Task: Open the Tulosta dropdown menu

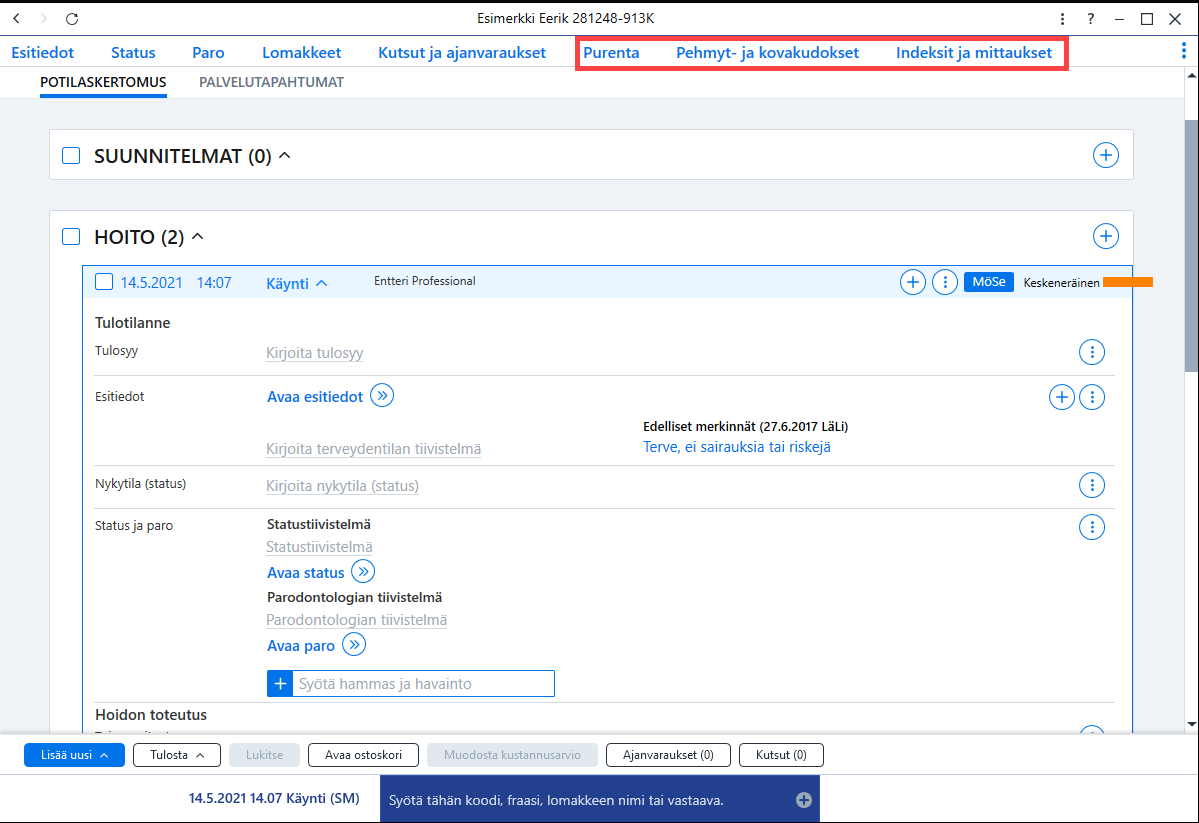Action: click(177, 755)
